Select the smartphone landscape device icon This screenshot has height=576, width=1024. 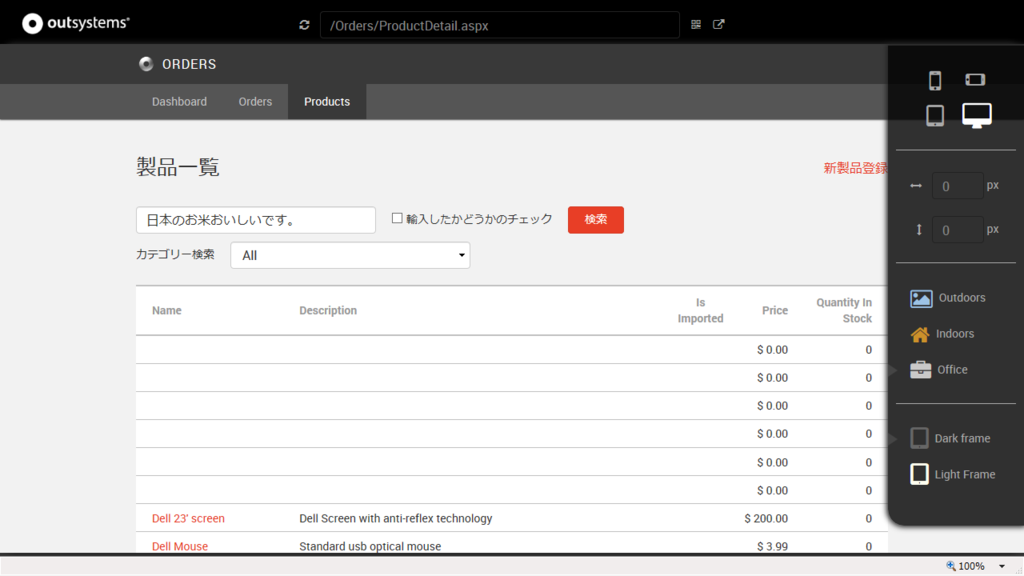[x=975, y=80]
